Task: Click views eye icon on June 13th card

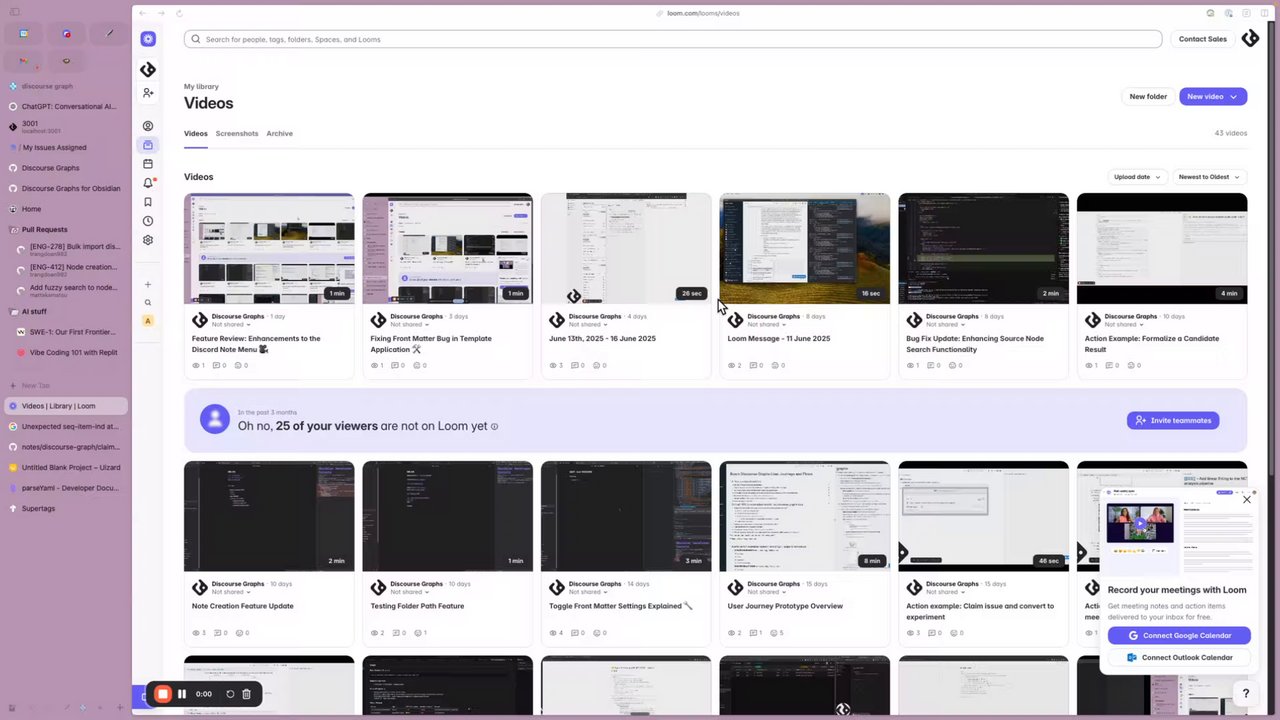Action: tap(553, 365)
